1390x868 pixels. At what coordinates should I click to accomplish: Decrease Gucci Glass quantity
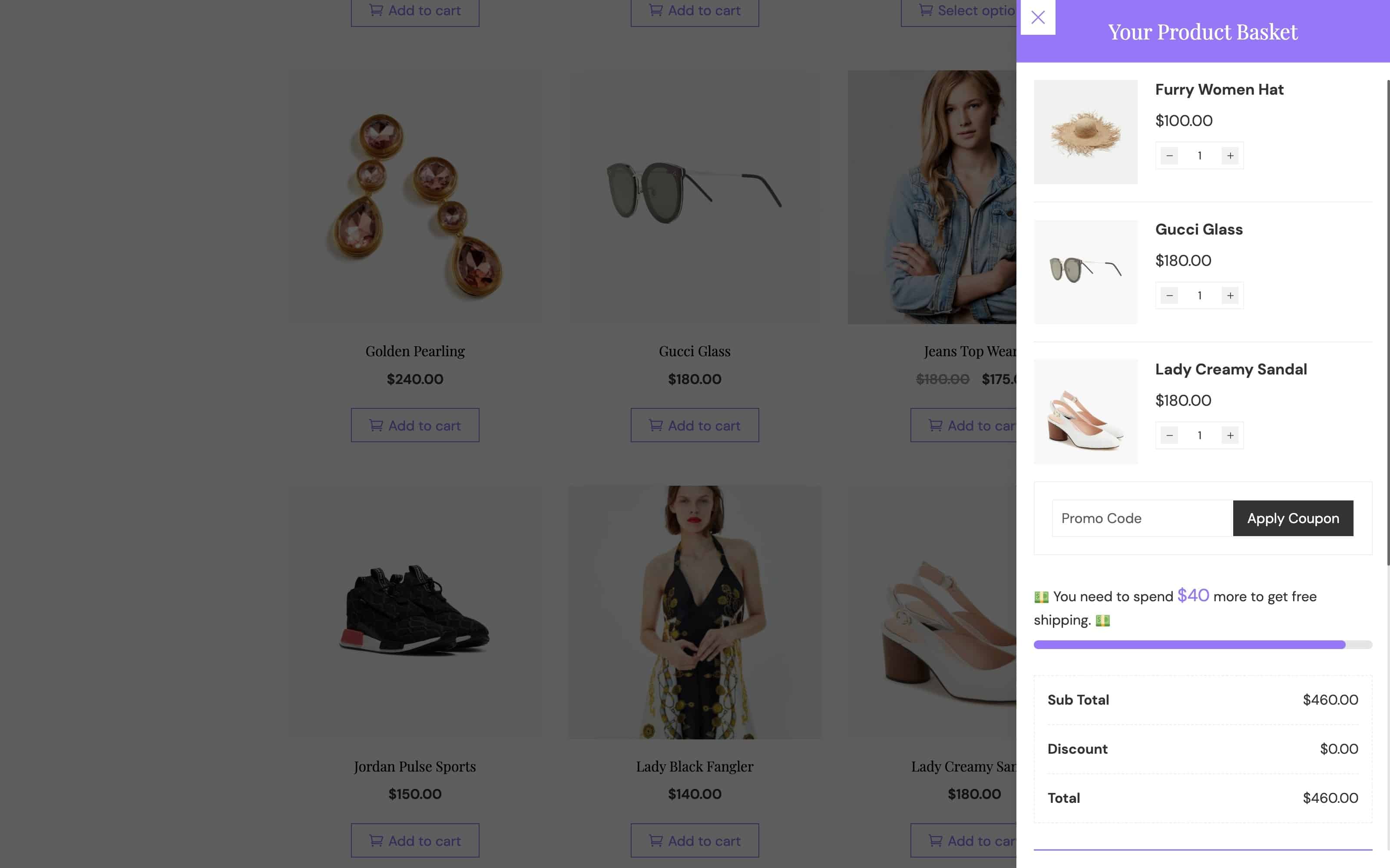pos(1169,295)
